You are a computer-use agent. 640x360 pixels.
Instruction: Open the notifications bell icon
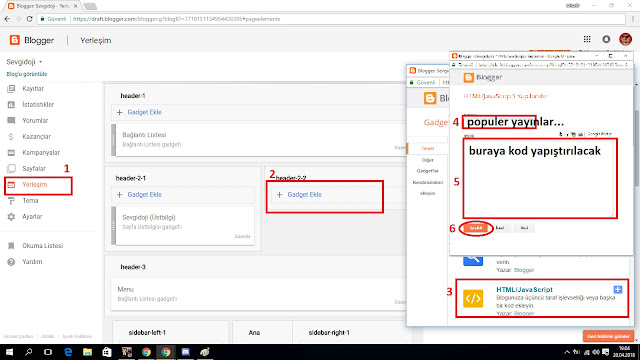[606, 39]
